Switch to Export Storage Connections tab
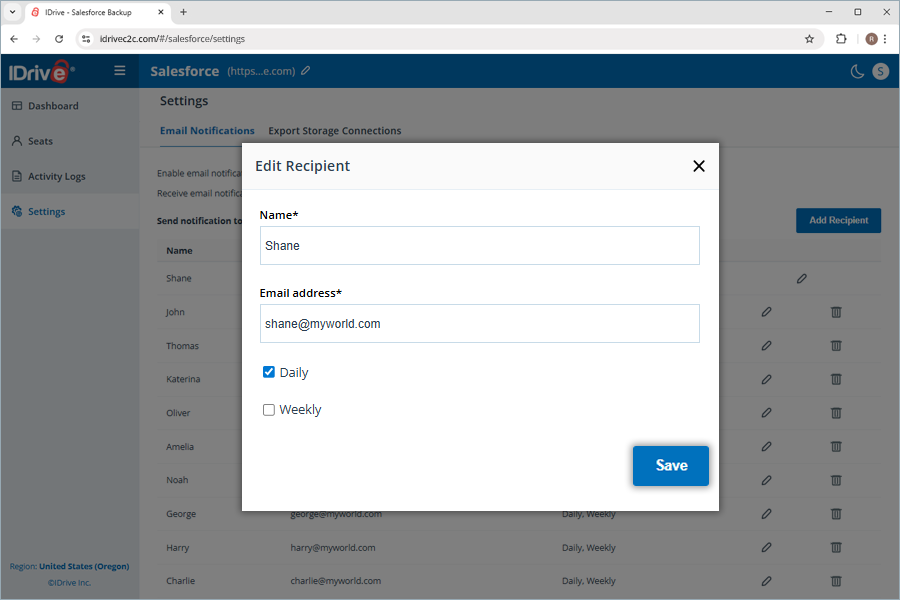This screenshot has width=900, height=600. point(335,131)
